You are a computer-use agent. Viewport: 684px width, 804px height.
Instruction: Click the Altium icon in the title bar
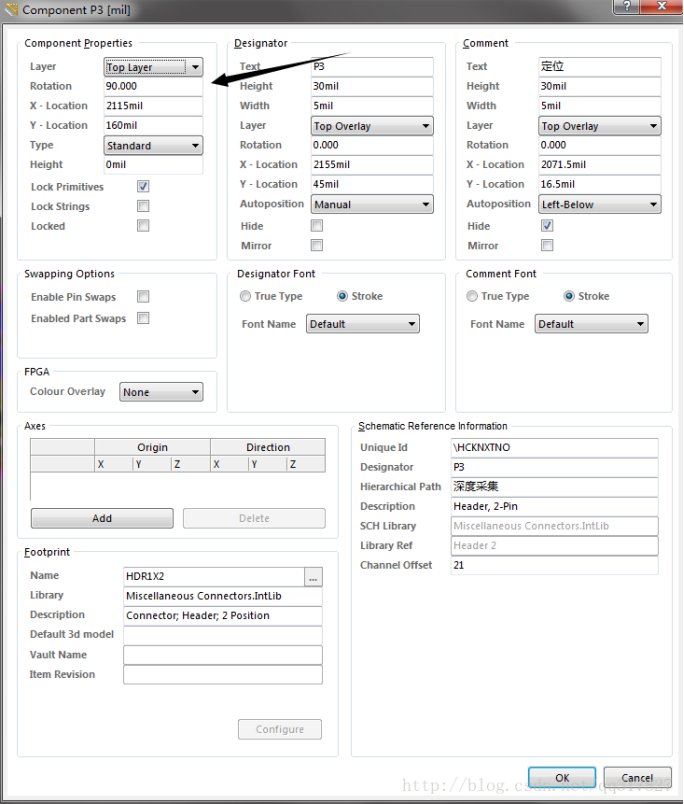click(11, 10)
